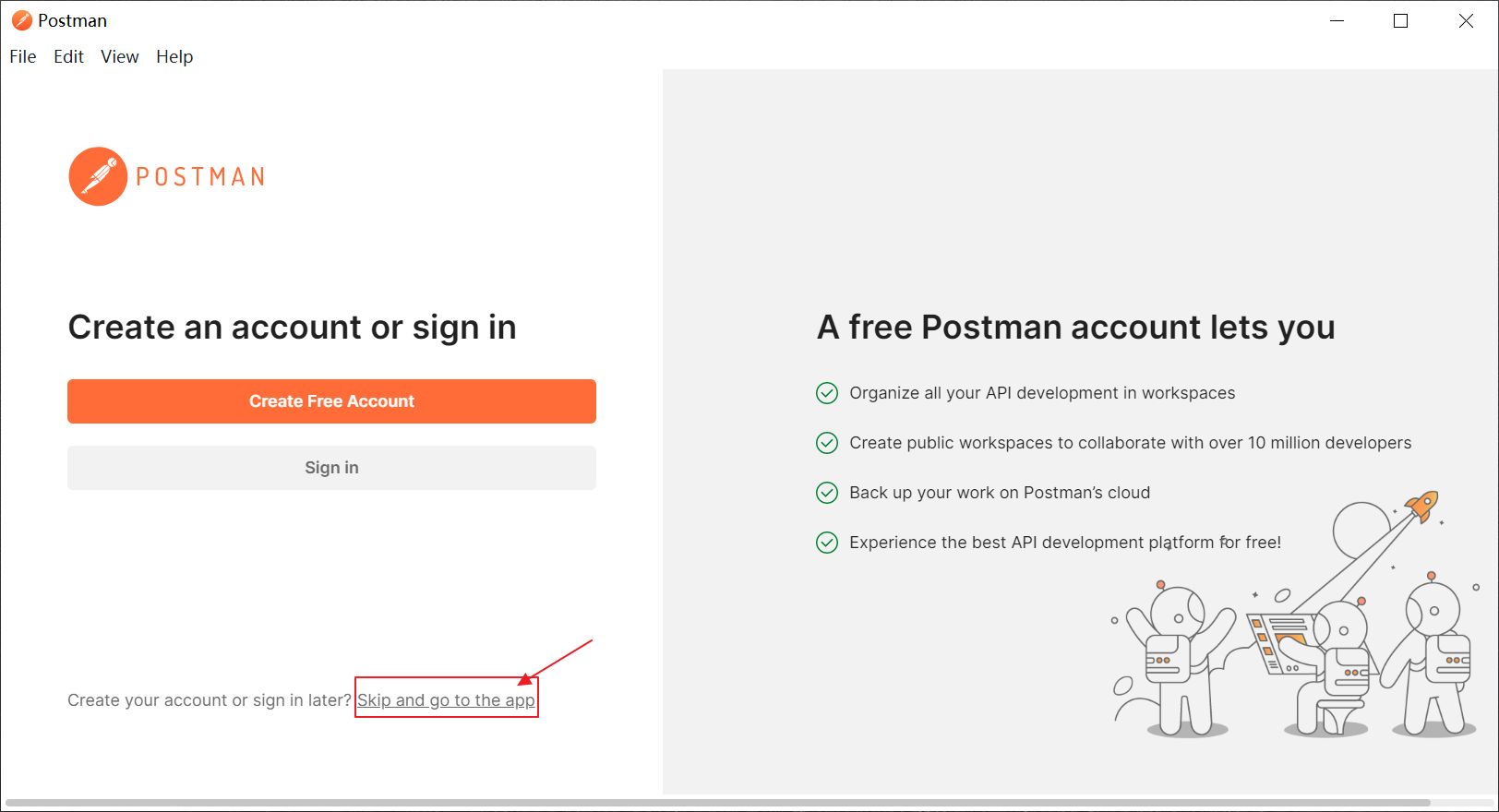The image size is (1499, 812).
Task: Click the POSTMAN wordmark text
Action: (x=200, y=177)
